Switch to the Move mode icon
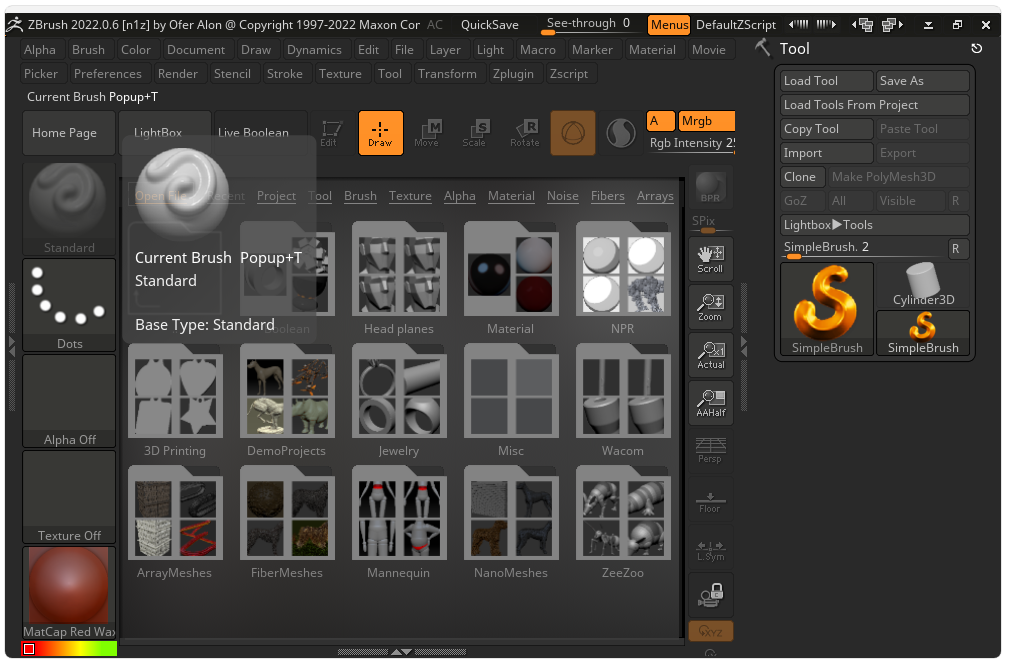 tap(427, 133)
